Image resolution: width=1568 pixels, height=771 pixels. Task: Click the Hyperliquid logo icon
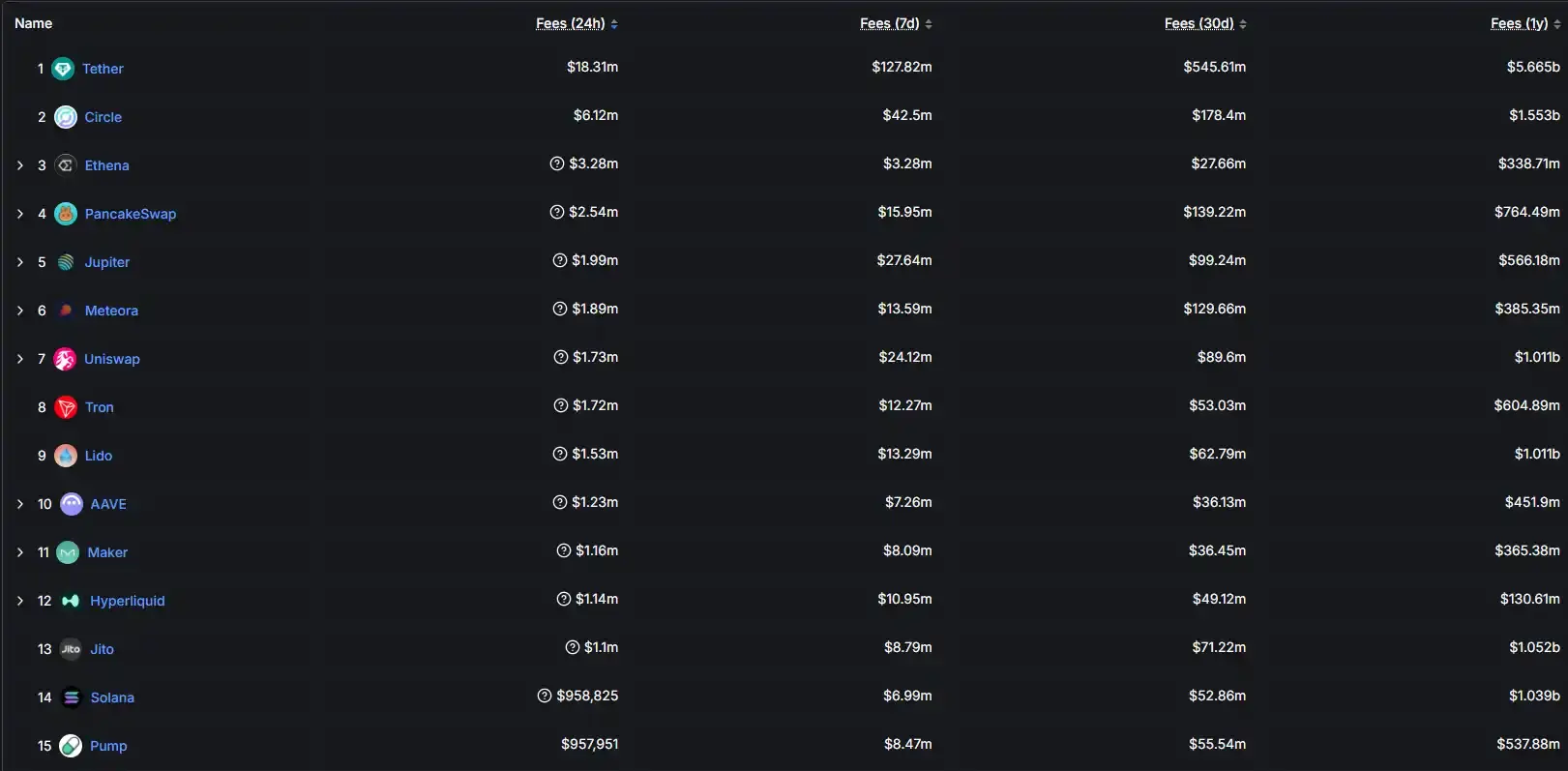tap(71, 601)
